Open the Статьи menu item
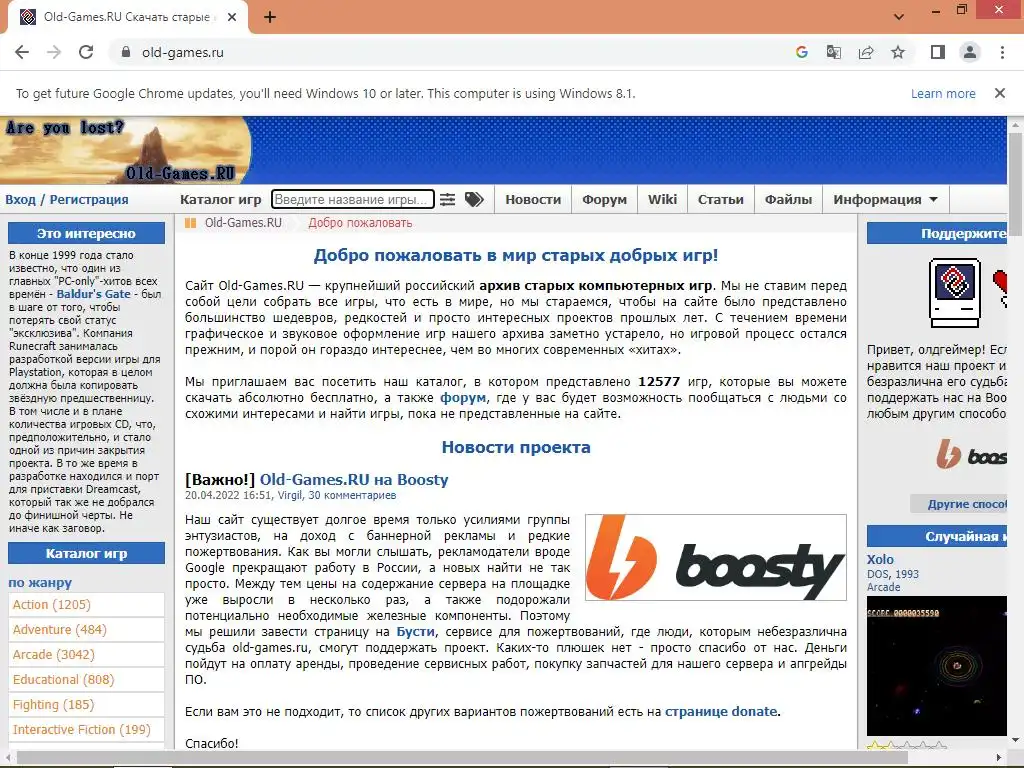Viewport: 1024px width, 768px height. pos(720,199)
